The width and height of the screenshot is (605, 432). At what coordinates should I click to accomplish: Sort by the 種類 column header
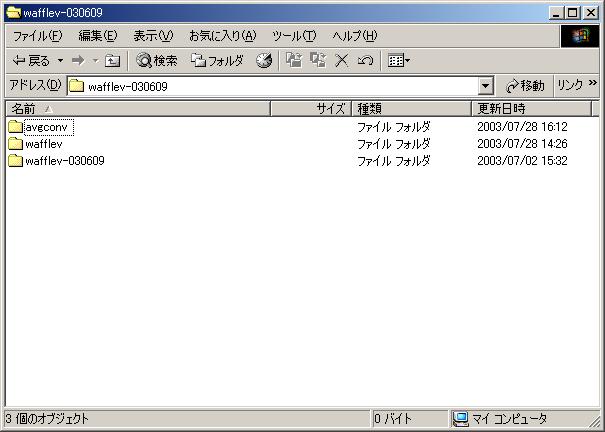tap(412, 109)
